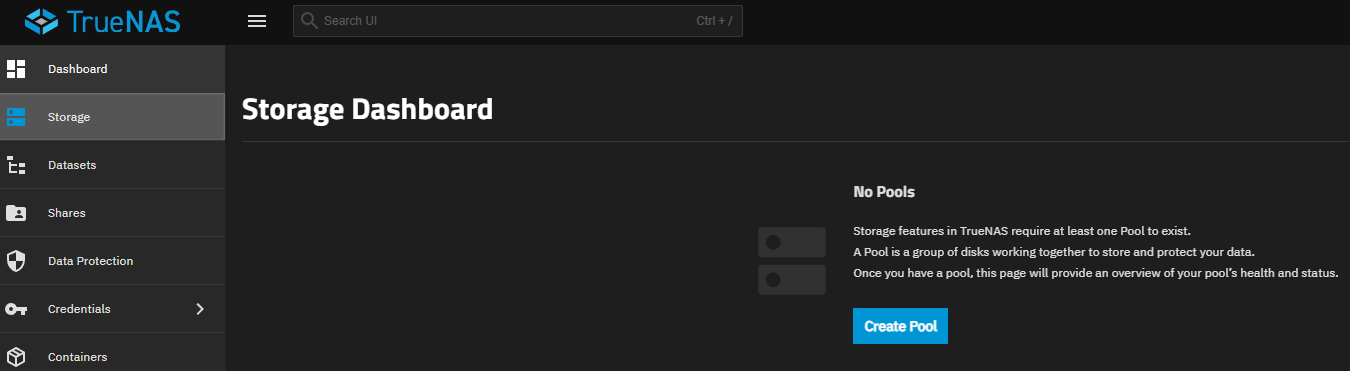Click the TrueNAS logo
Viewport: 1350px width, 371px height.
point(102,21)
